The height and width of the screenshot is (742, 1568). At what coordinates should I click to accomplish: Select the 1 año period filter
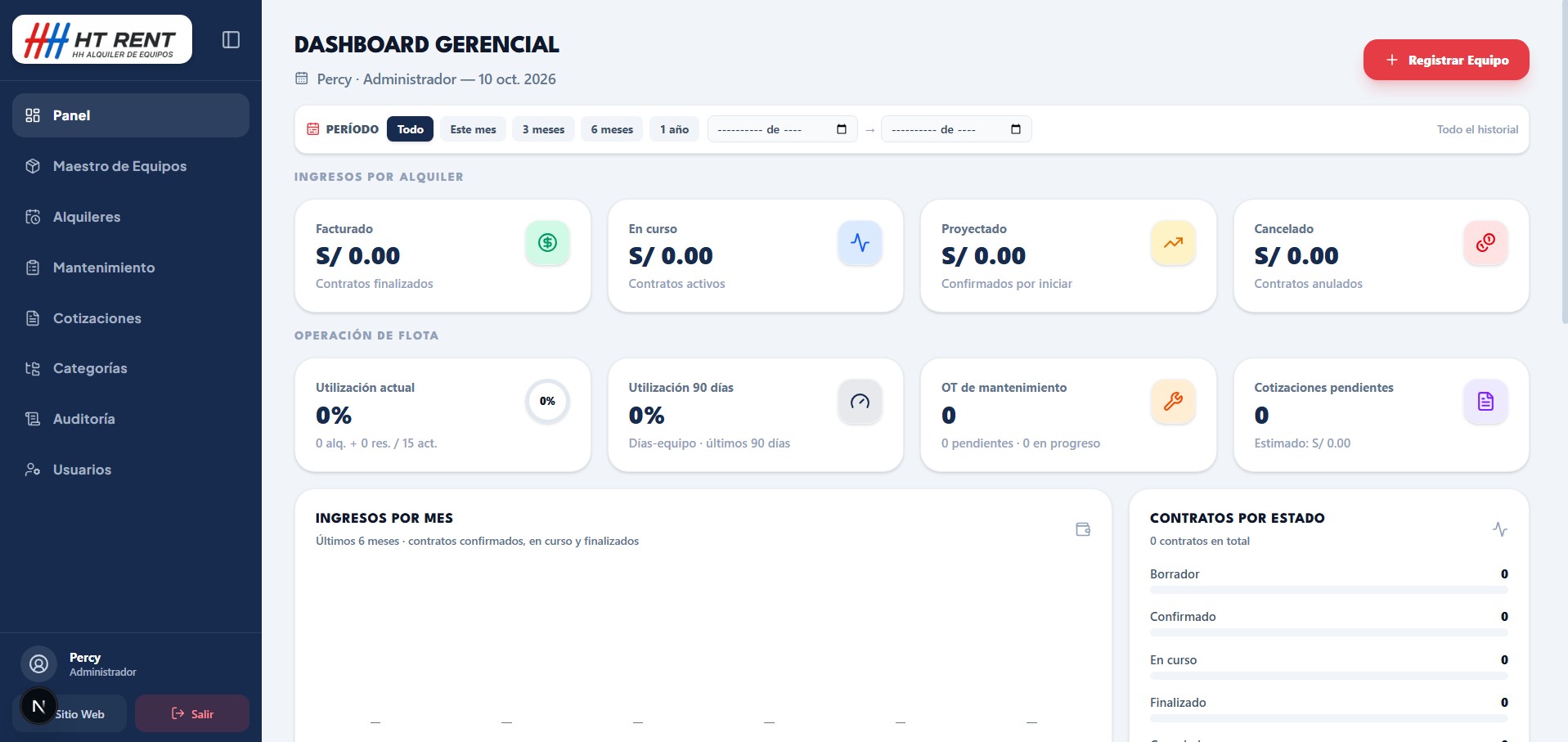(674, 129)
